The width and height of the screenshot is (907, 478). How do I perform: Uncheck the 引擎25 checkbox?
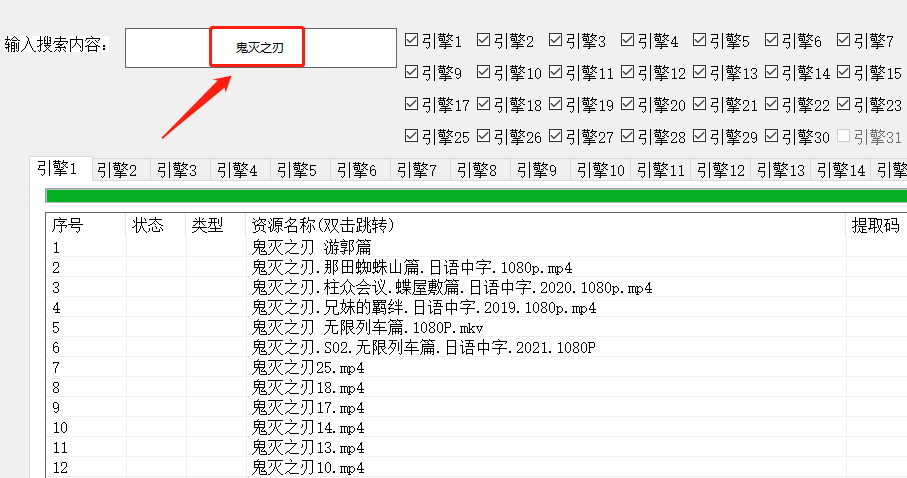click(411, 136)
